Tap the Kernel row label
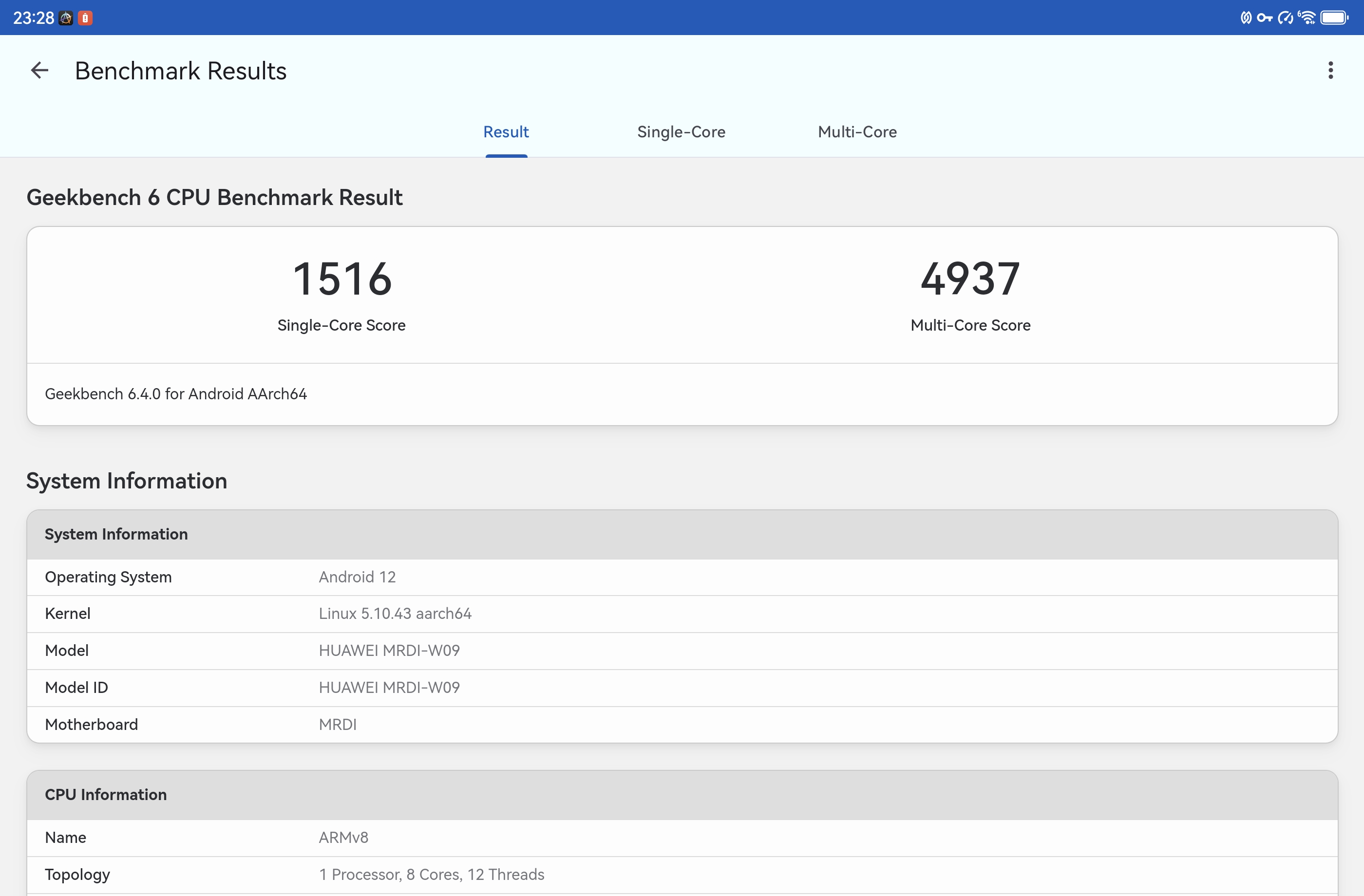Screen dimensions: 1364x896 point(68,614)
